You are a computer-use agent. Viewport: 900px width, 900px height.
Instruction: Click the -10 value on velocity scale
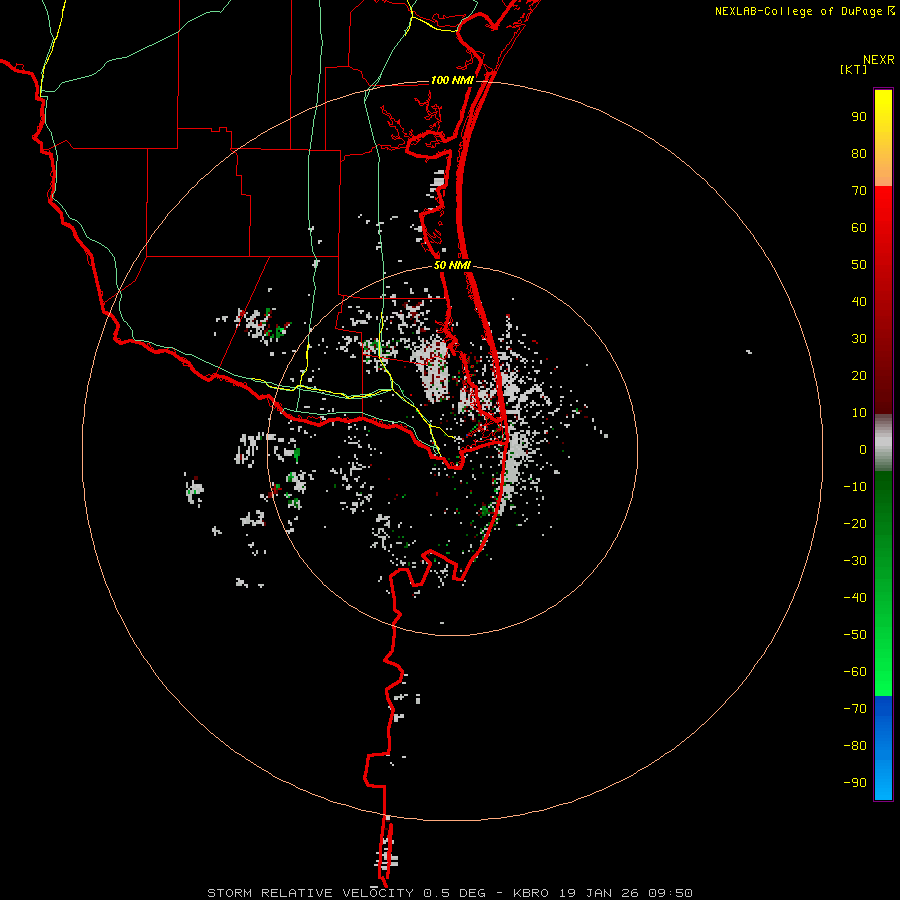click(855, 487)
